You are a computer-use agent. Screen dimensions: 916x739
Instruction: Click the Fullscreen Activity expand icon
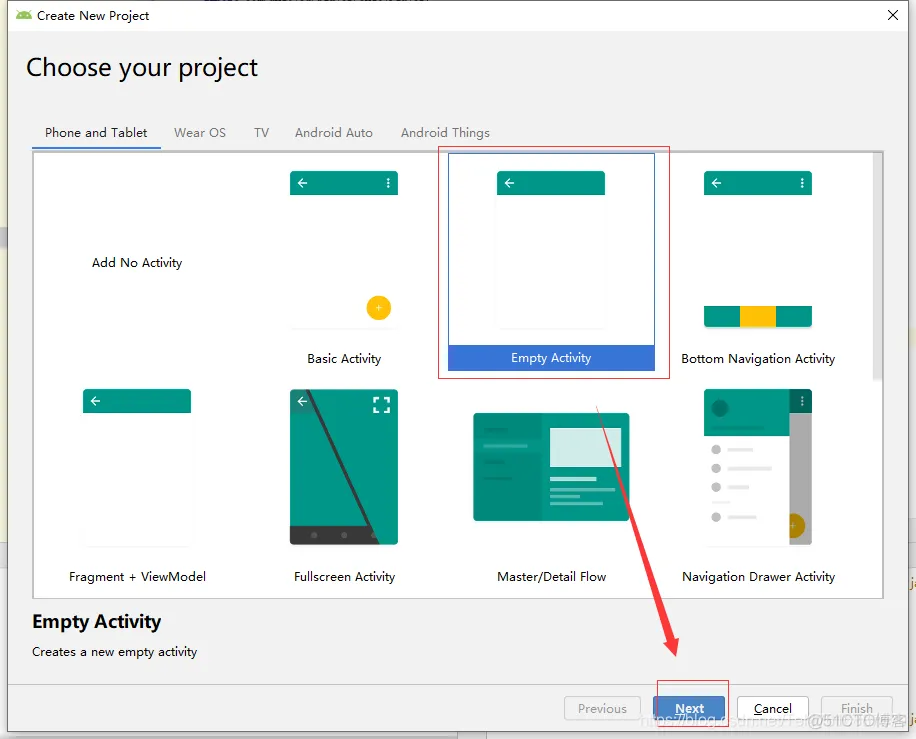pos(381,405)
